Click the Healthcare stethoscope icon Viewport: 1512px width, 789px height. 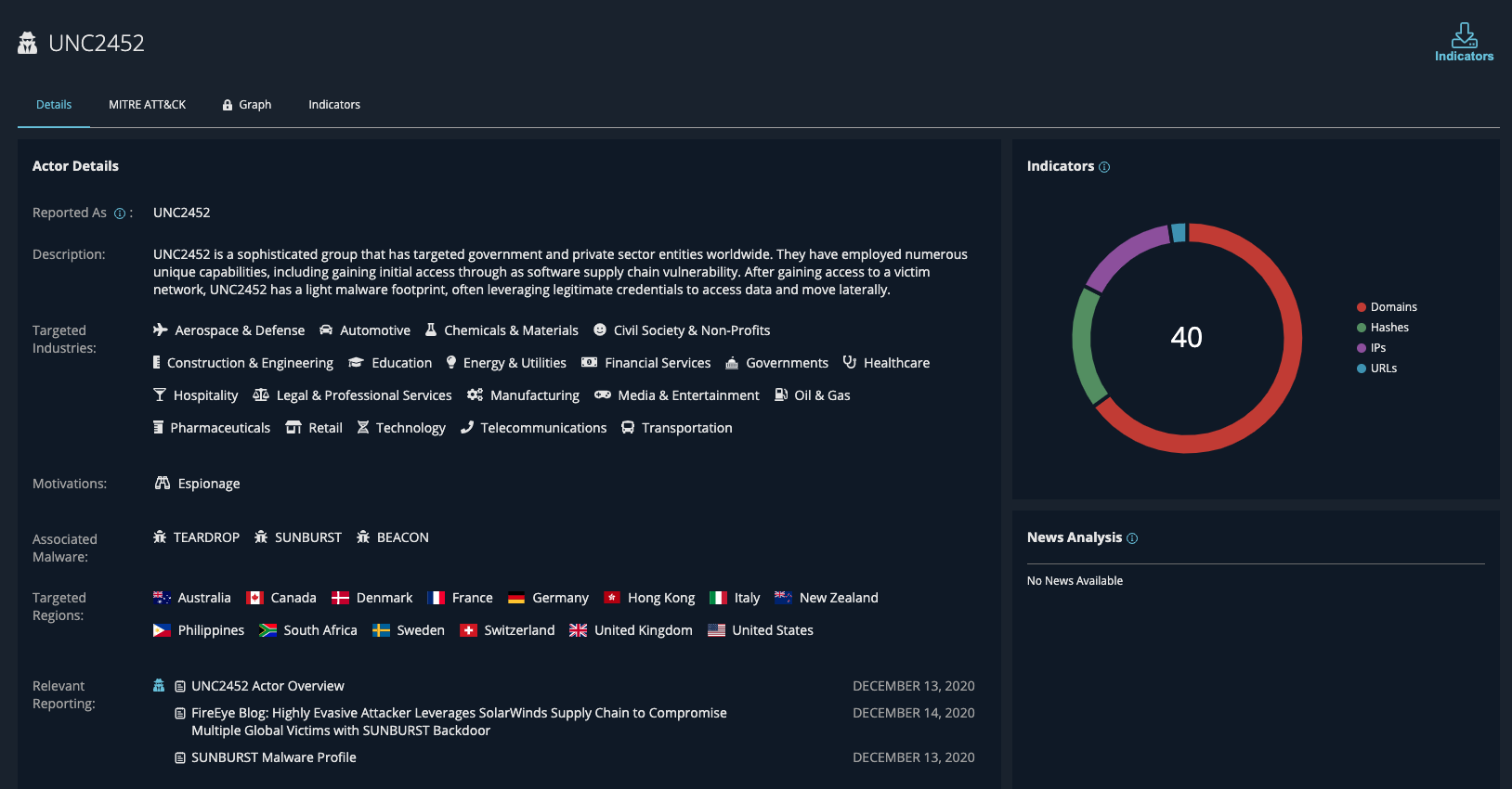point(850,362)
